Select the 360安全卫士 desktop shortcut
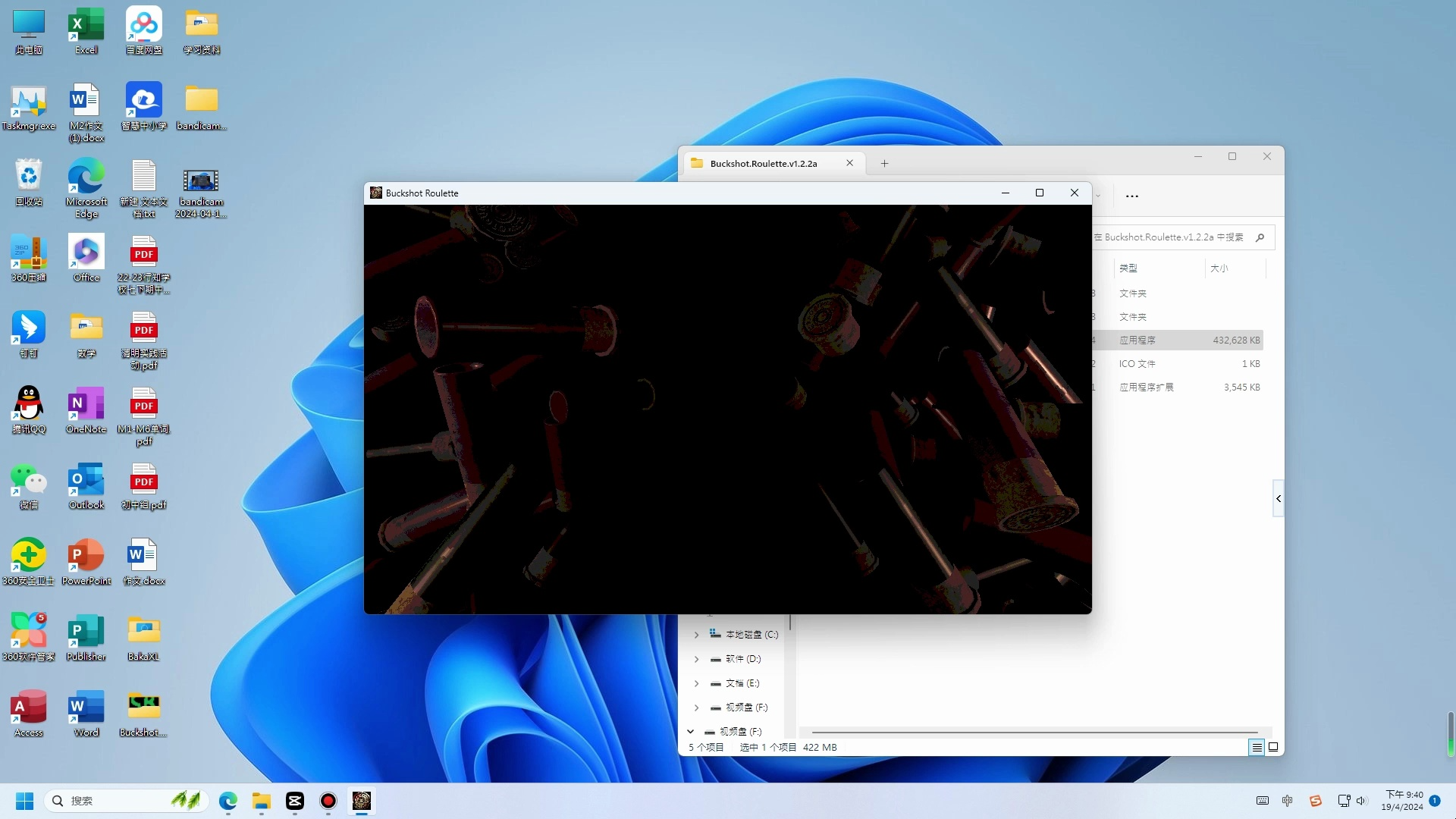The image size is (1456, 819). (29, 562)
